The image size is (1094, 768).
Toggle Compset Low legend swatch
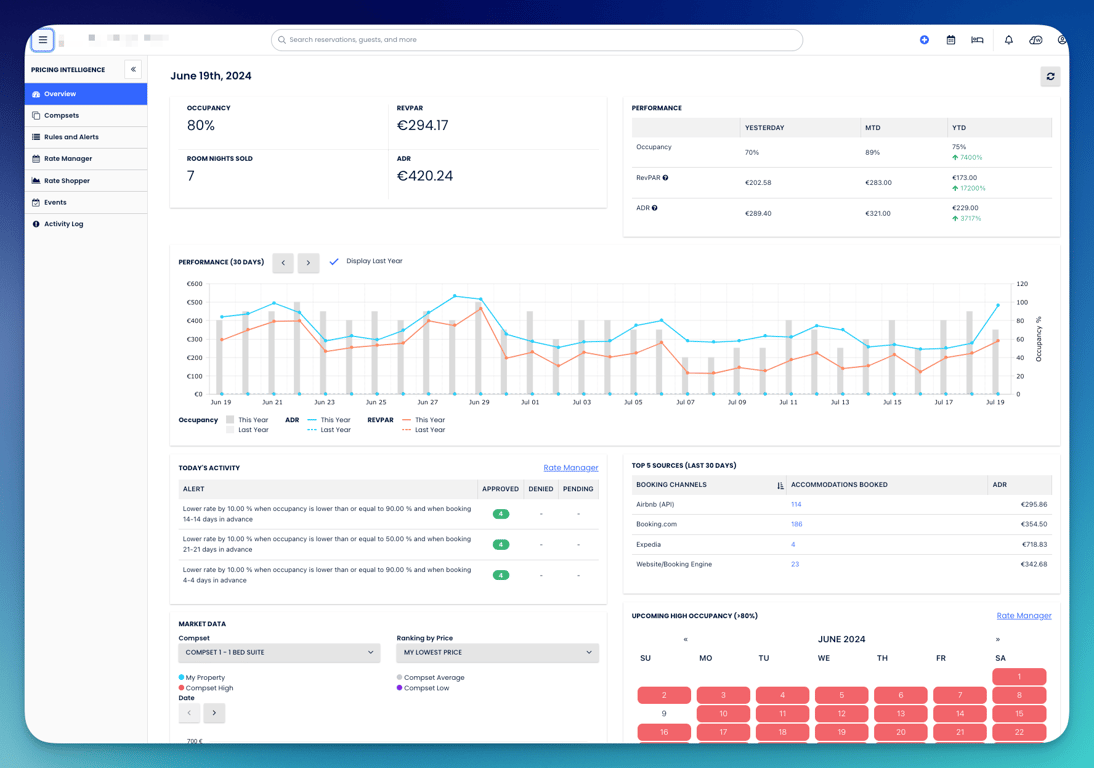[399, 688]
